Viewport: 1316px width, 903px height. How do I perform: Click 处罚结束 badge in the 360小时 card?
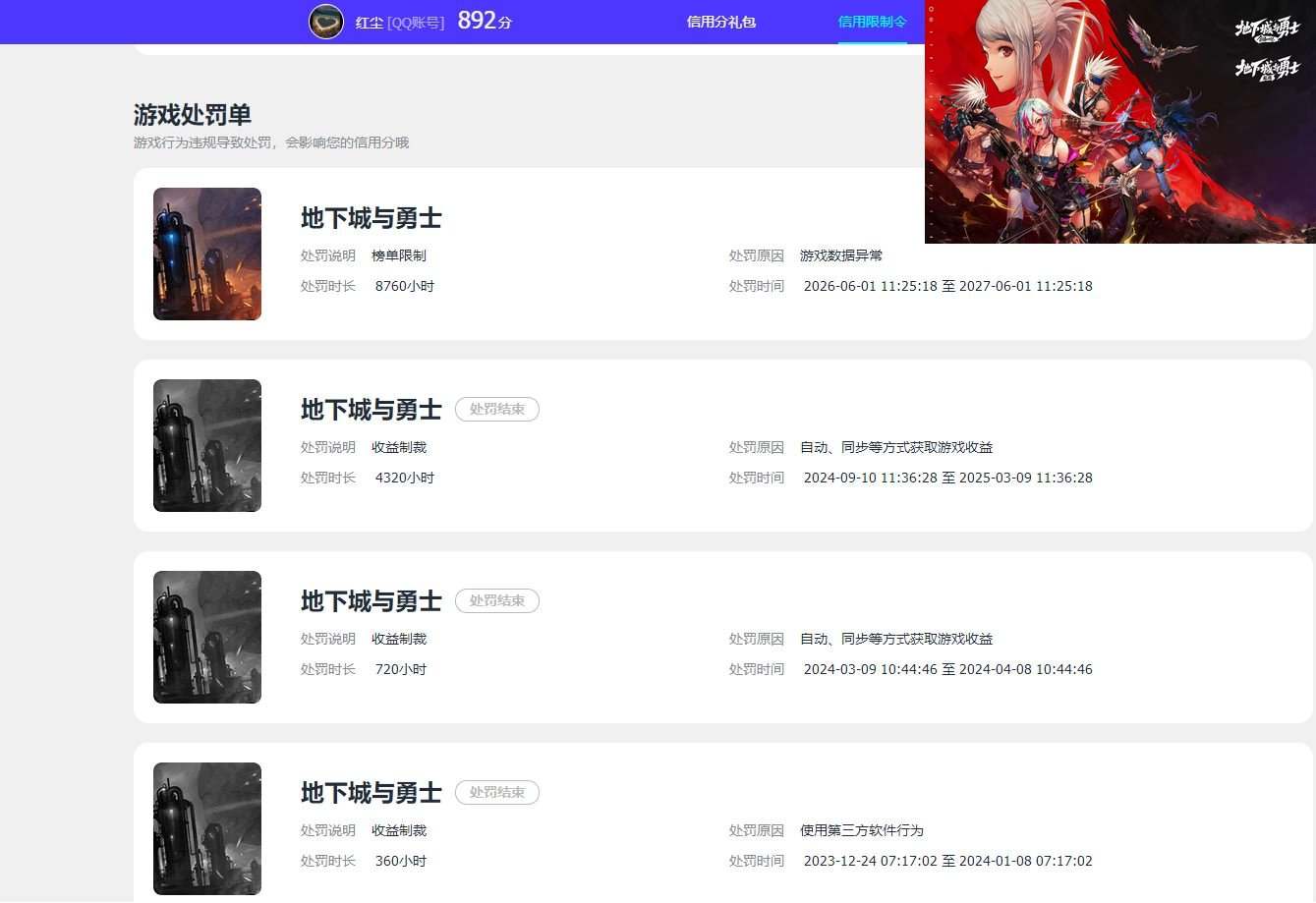coord(497,793)
